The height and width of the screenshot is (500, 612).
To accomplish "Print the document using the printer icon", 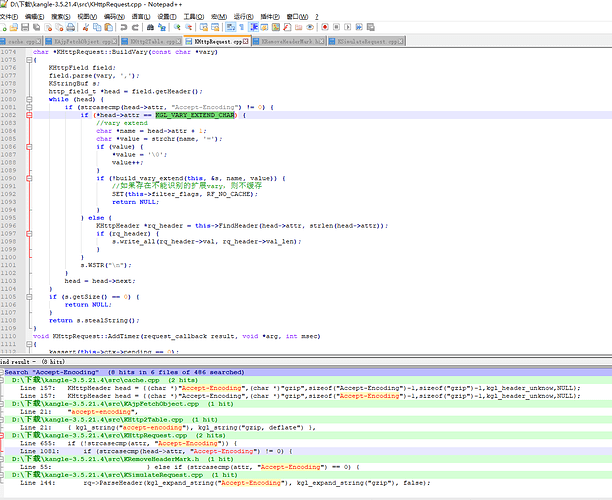I will point(71,27).
